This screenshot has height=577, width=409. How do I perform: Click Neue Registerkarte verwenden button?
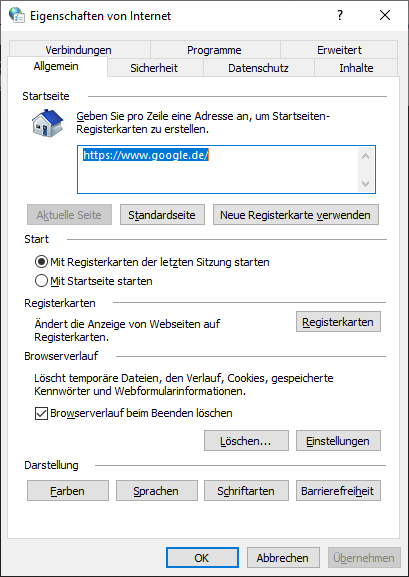[296, 215]
